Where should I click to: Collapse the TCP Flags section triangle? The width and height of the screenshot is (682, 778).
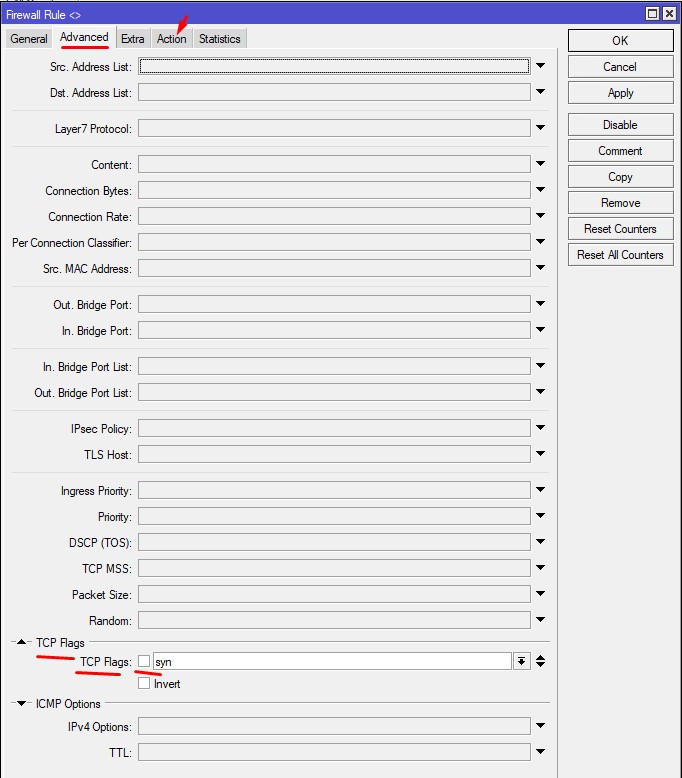point(22,642)
